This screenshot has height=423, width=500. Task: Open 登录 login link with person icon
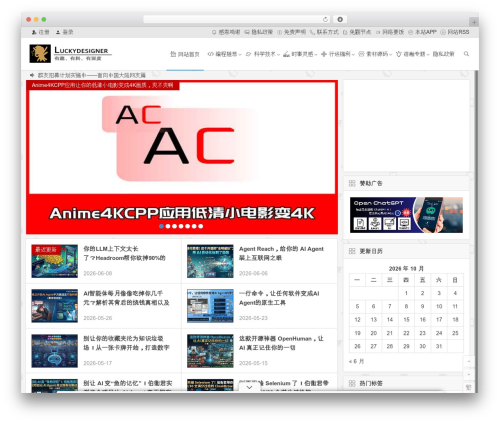(64, 32)
